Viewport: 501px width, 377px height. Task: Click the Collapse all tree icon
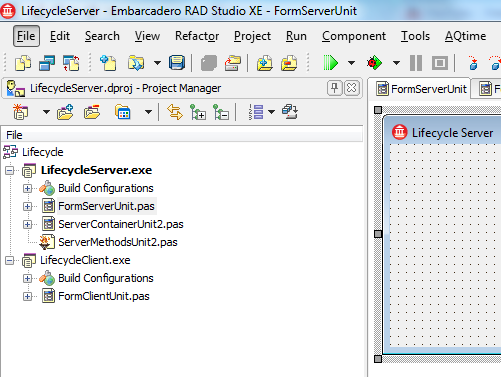[221, 112]
